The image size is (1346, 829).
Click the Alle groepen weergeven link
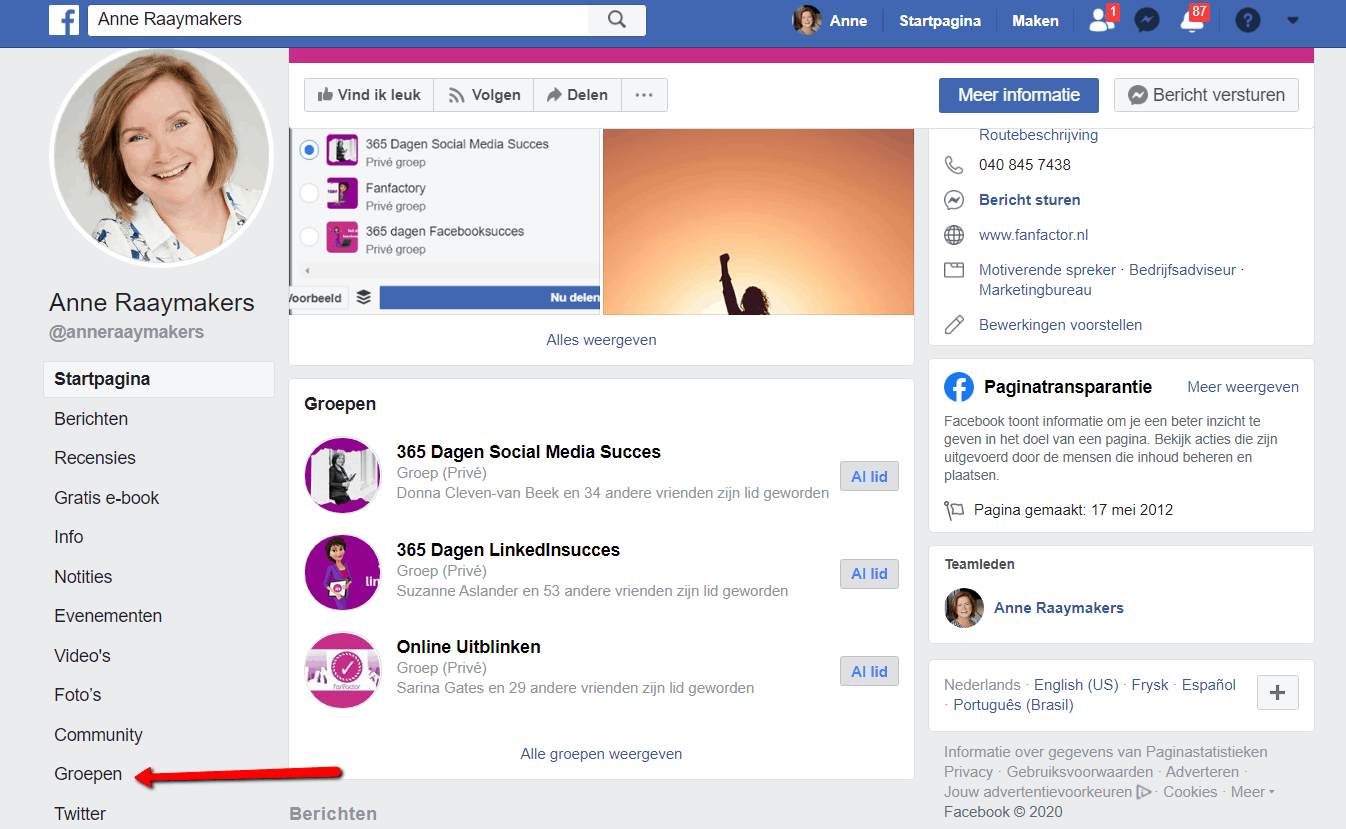601,754
